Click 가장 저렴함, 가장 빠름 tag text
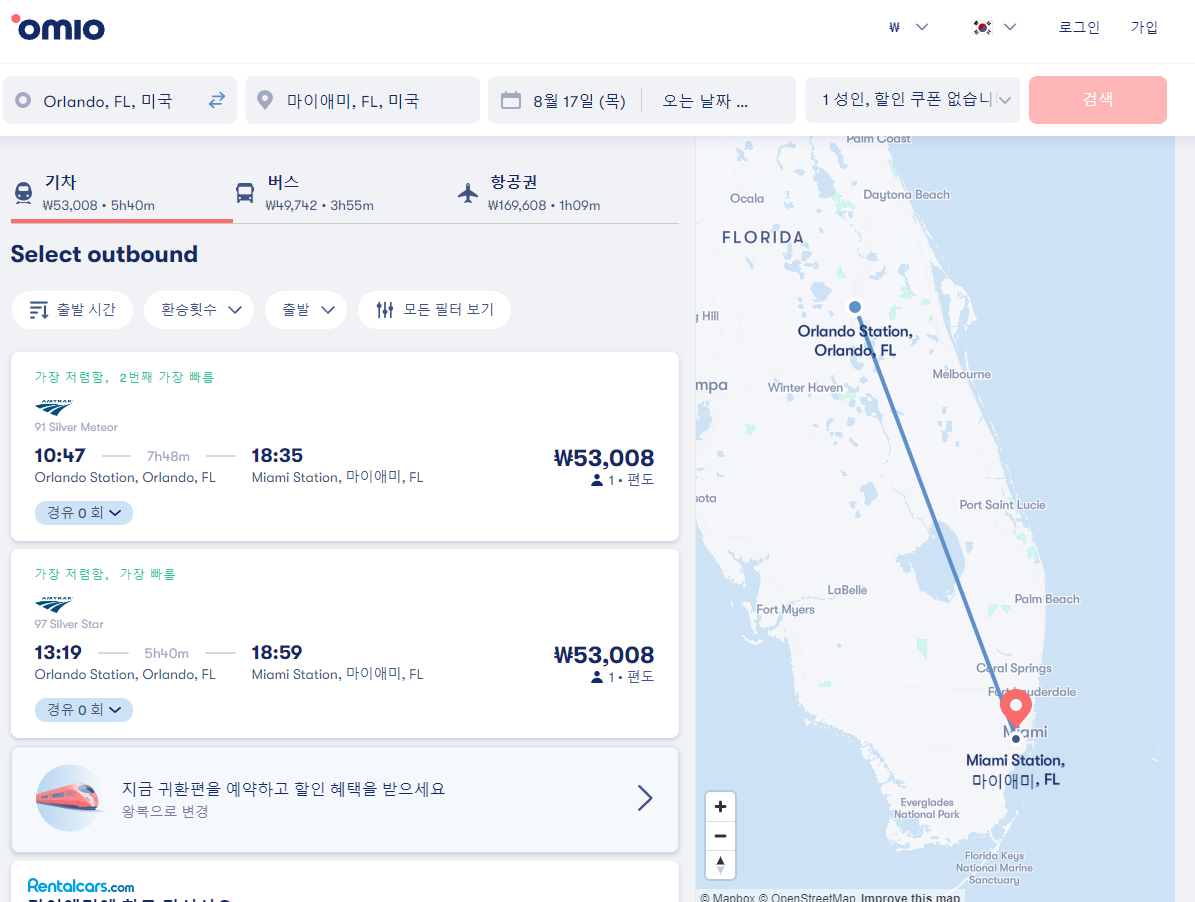The width and height of the screenshot is (1195, 902). point(104,574)
